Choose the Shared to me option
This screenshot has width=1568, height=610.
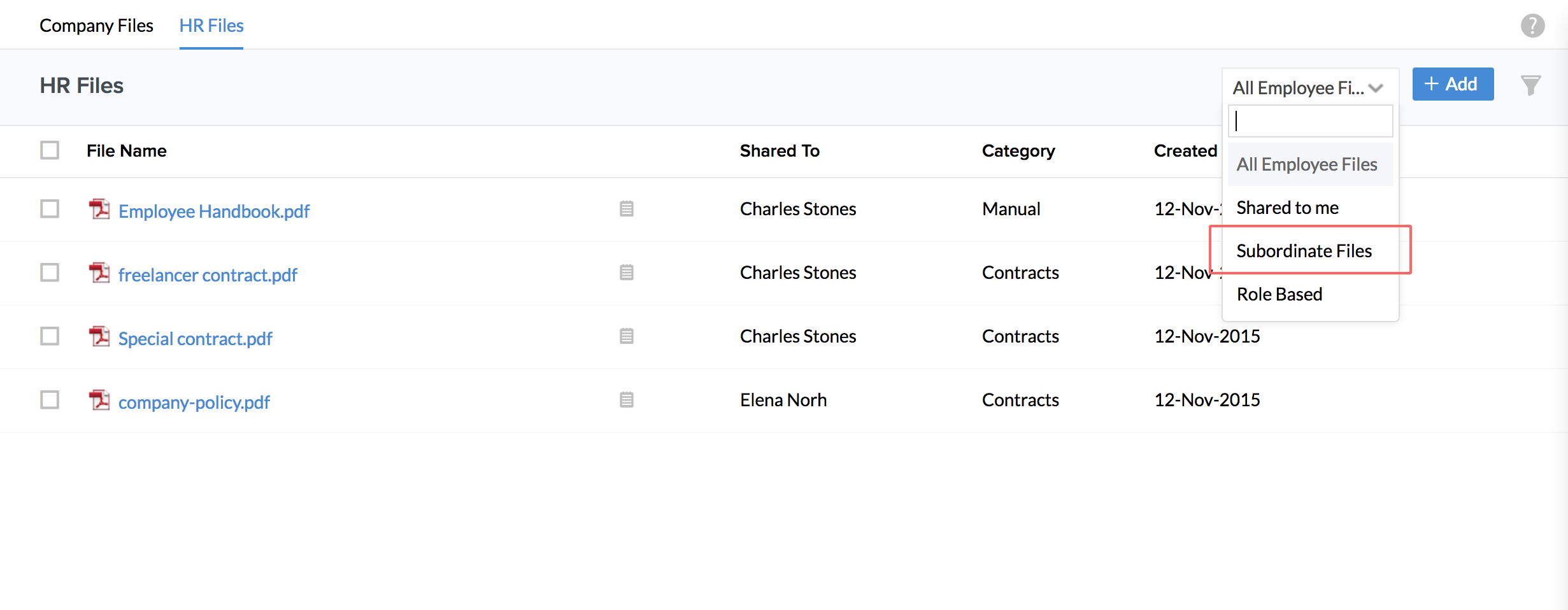pos(1287,208)
